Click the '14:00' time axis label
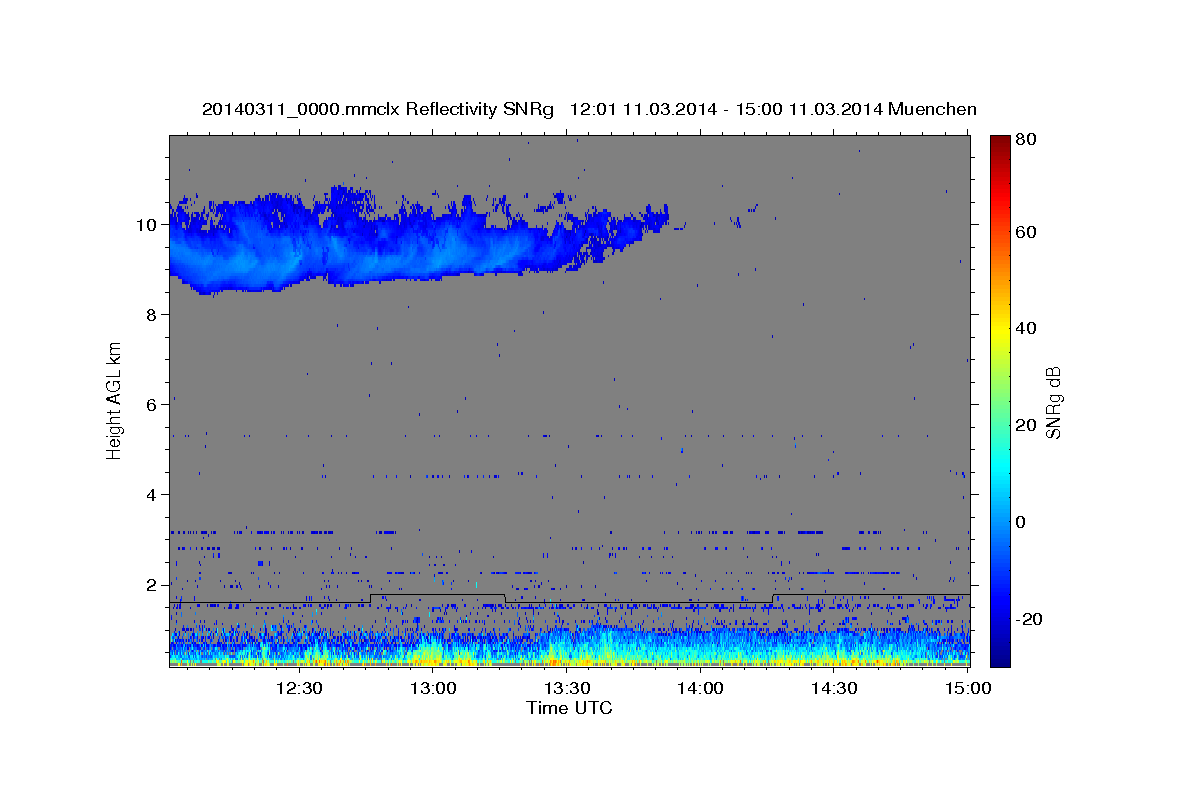The height and width of the screenshot is (800, 1200). point(701,688)
